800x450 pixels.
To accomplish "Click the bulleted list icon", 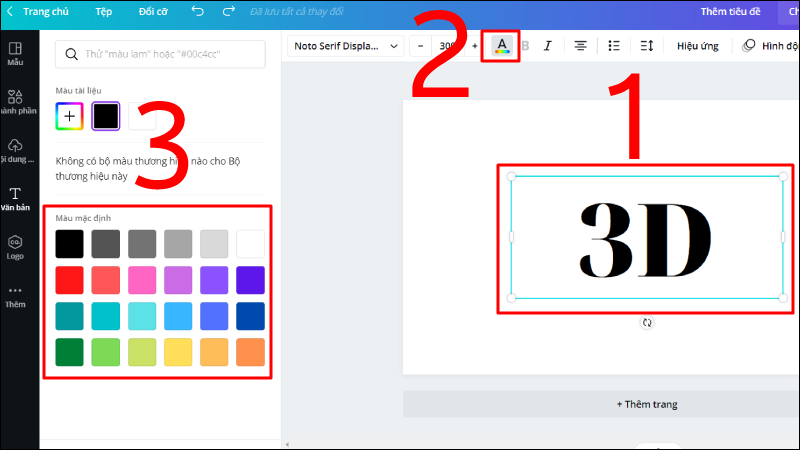I will coord(614,46).
